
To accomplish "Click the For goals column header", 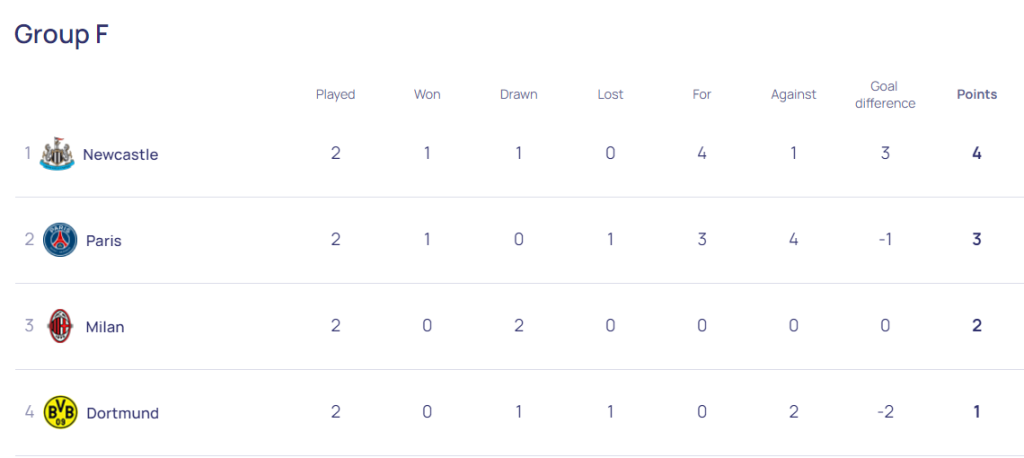I will tap(702, 95).
